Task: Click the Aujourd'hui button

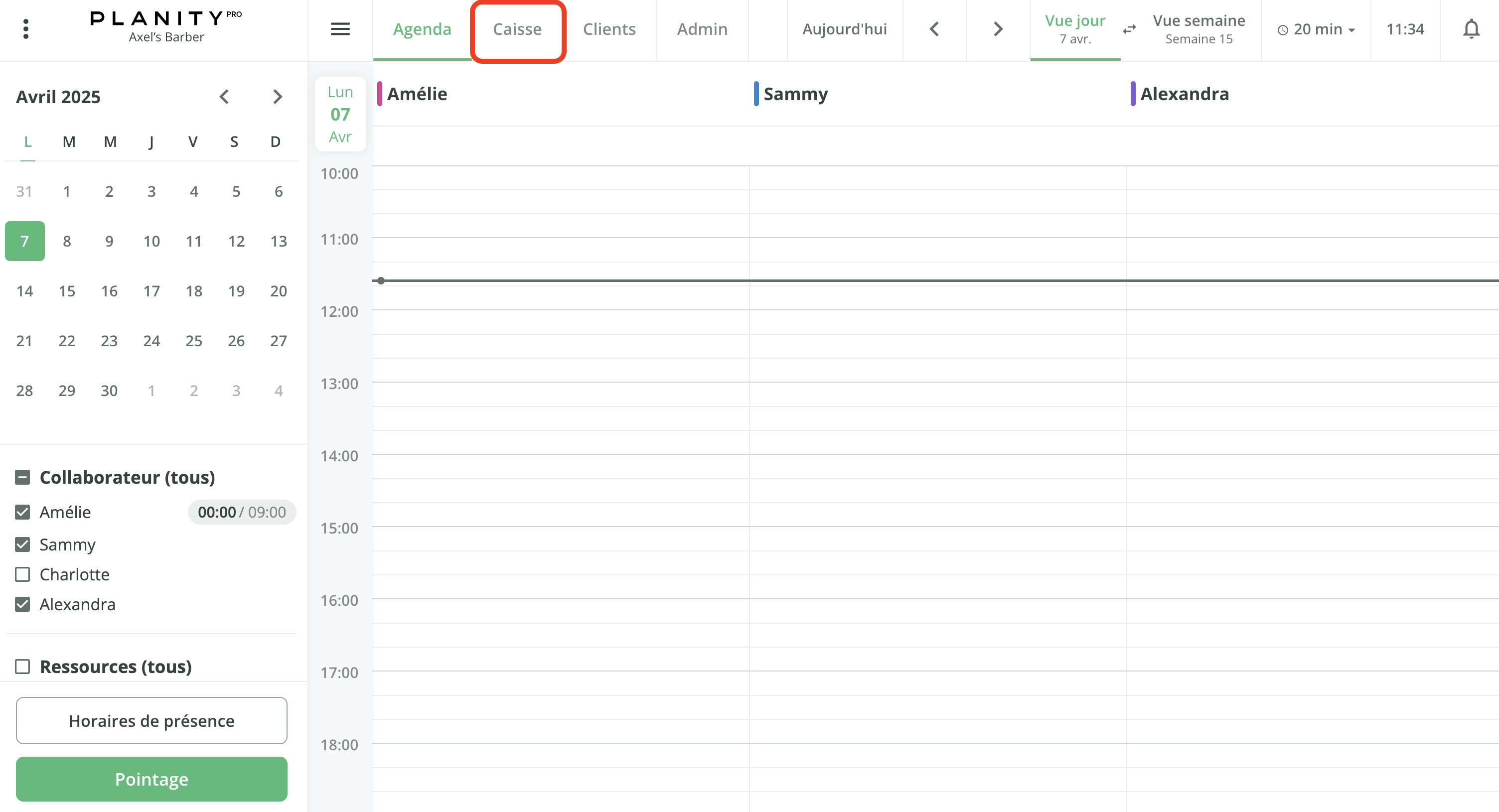Action: (x=844, y=28)
